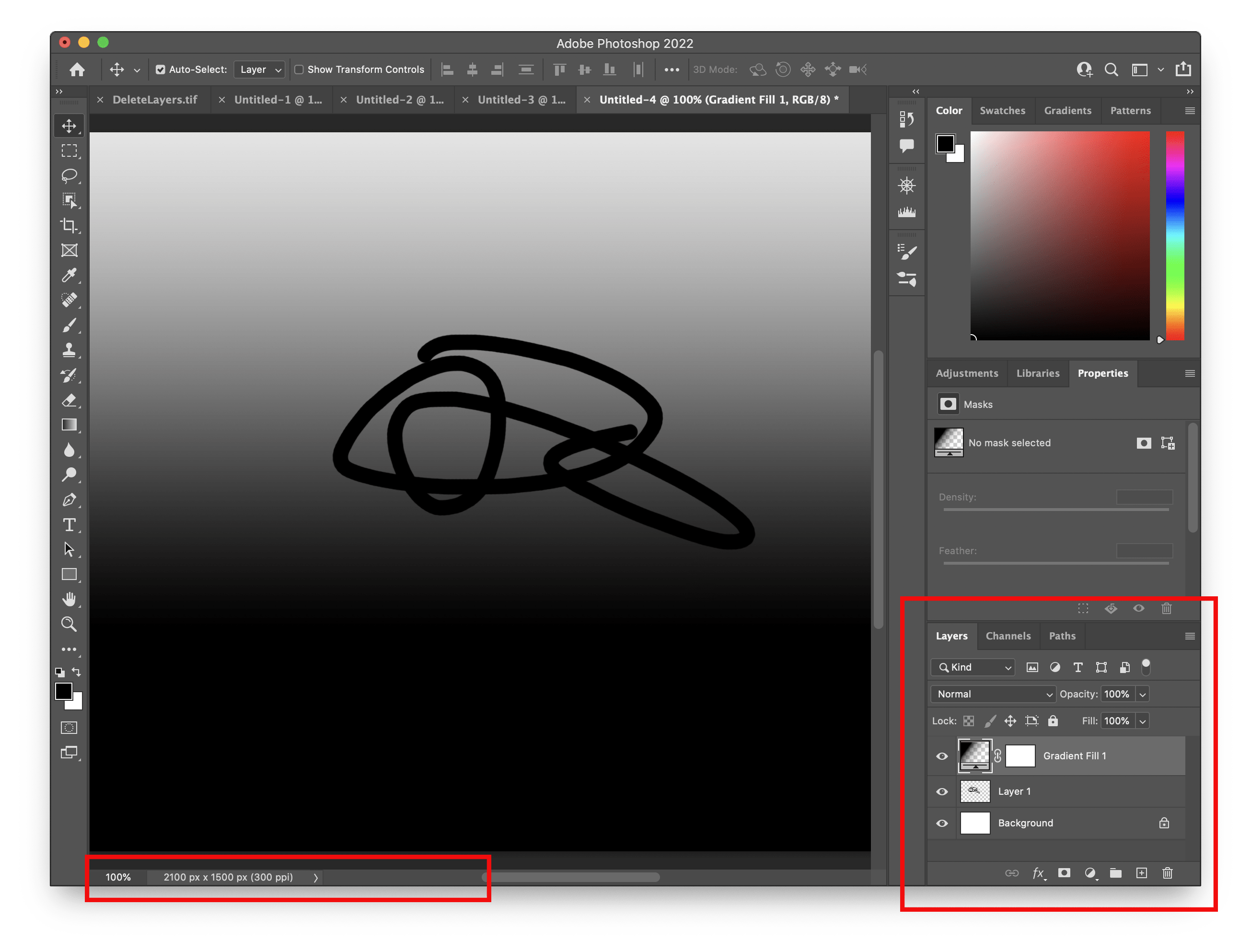The image size is (1251, 952).
Task: Click the Adjustments panel label
Action: point(967,373)
